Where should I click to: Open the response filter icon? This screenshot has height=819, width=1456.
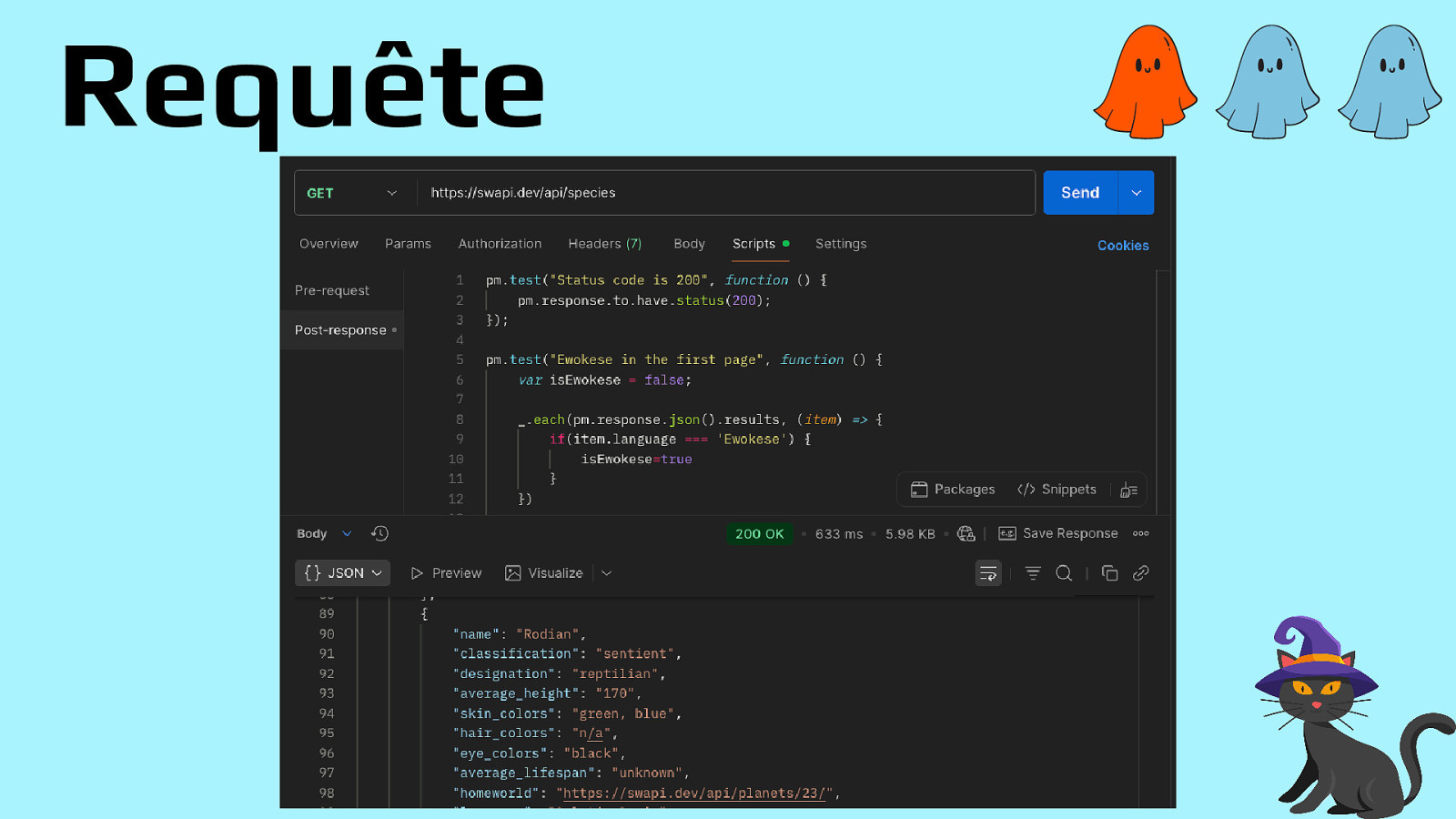click(x=1033, y=573)
